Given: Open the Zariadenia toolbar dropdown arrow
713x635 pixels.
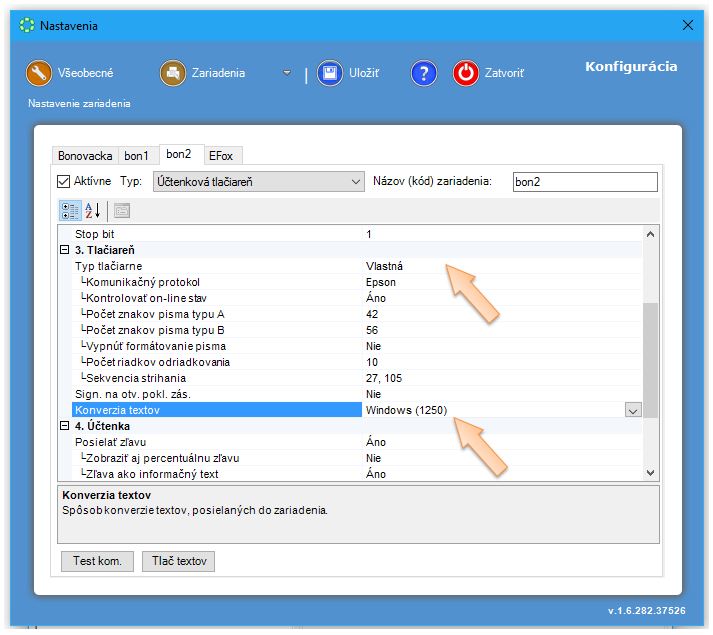Looking at the screenshot, I should click(287, 73).
